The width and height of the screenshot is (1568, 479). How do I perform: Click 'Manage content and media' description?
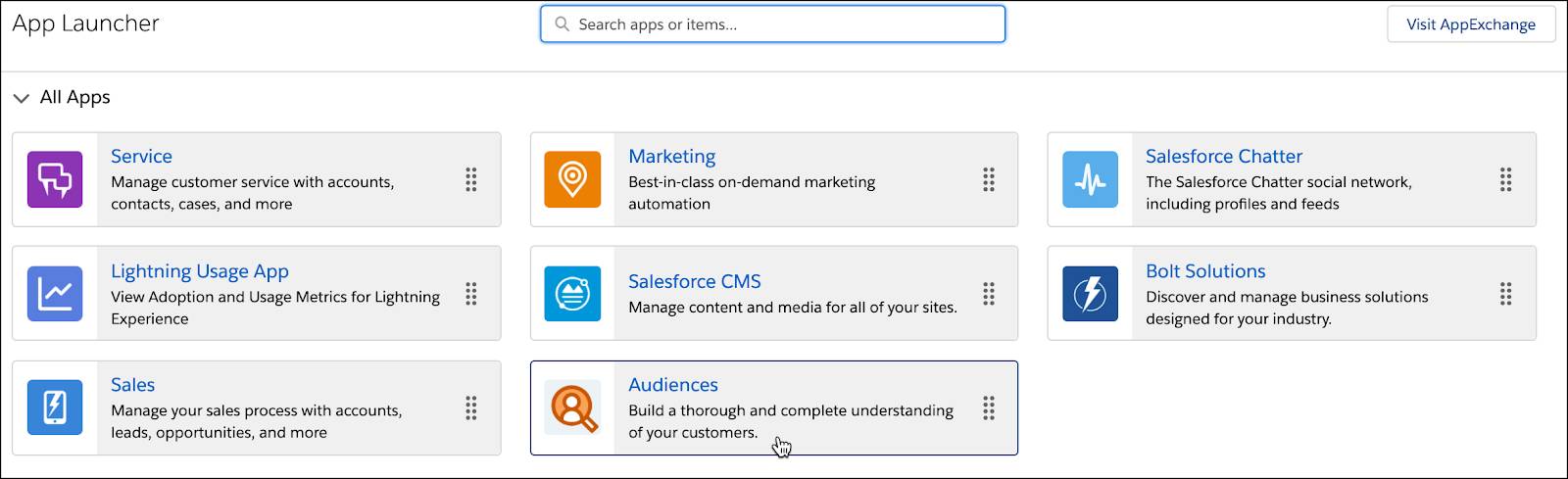[x=793, y=308]
